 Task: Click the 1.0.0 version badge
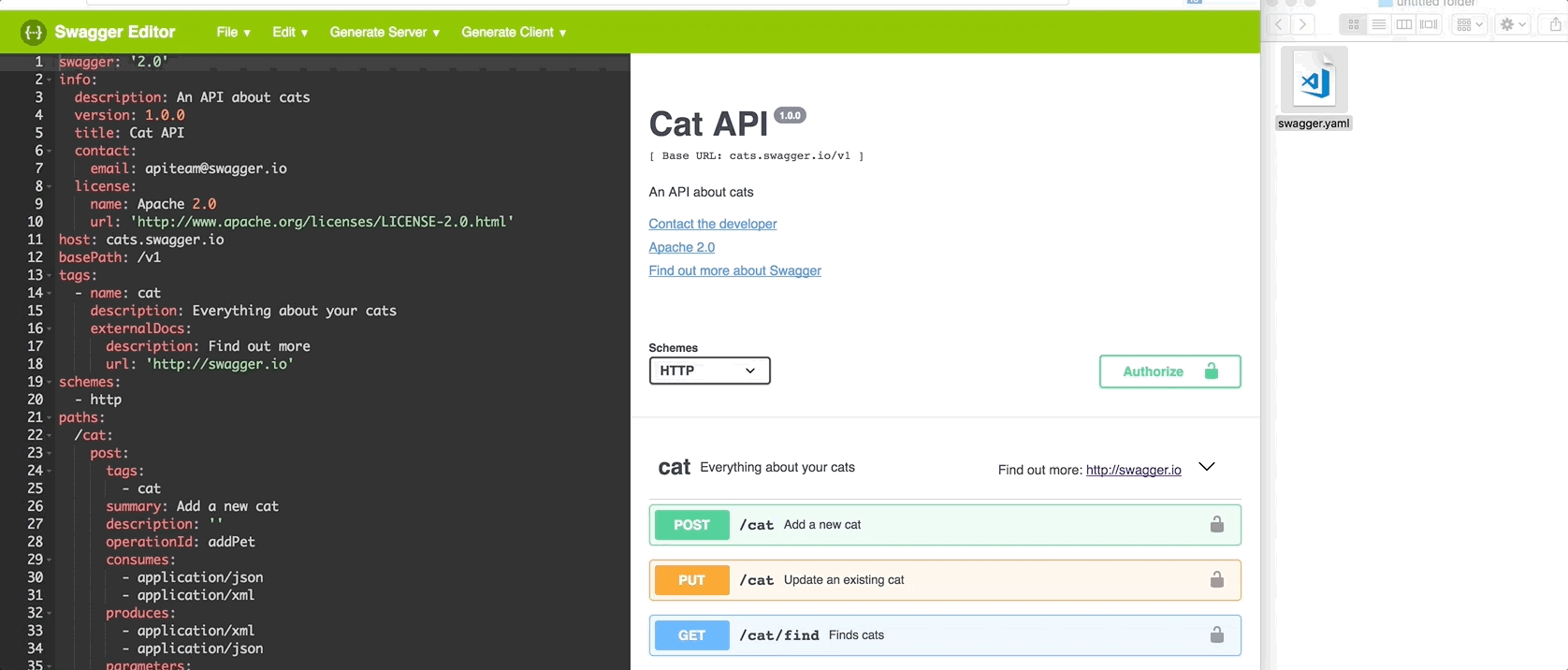point(791,115)
